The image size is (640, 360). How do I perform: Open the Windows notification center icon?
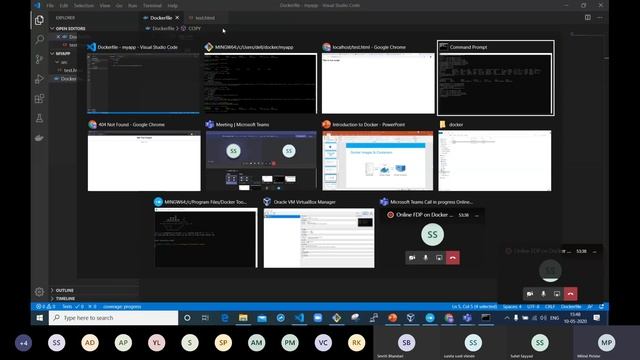tap(597, 318)
